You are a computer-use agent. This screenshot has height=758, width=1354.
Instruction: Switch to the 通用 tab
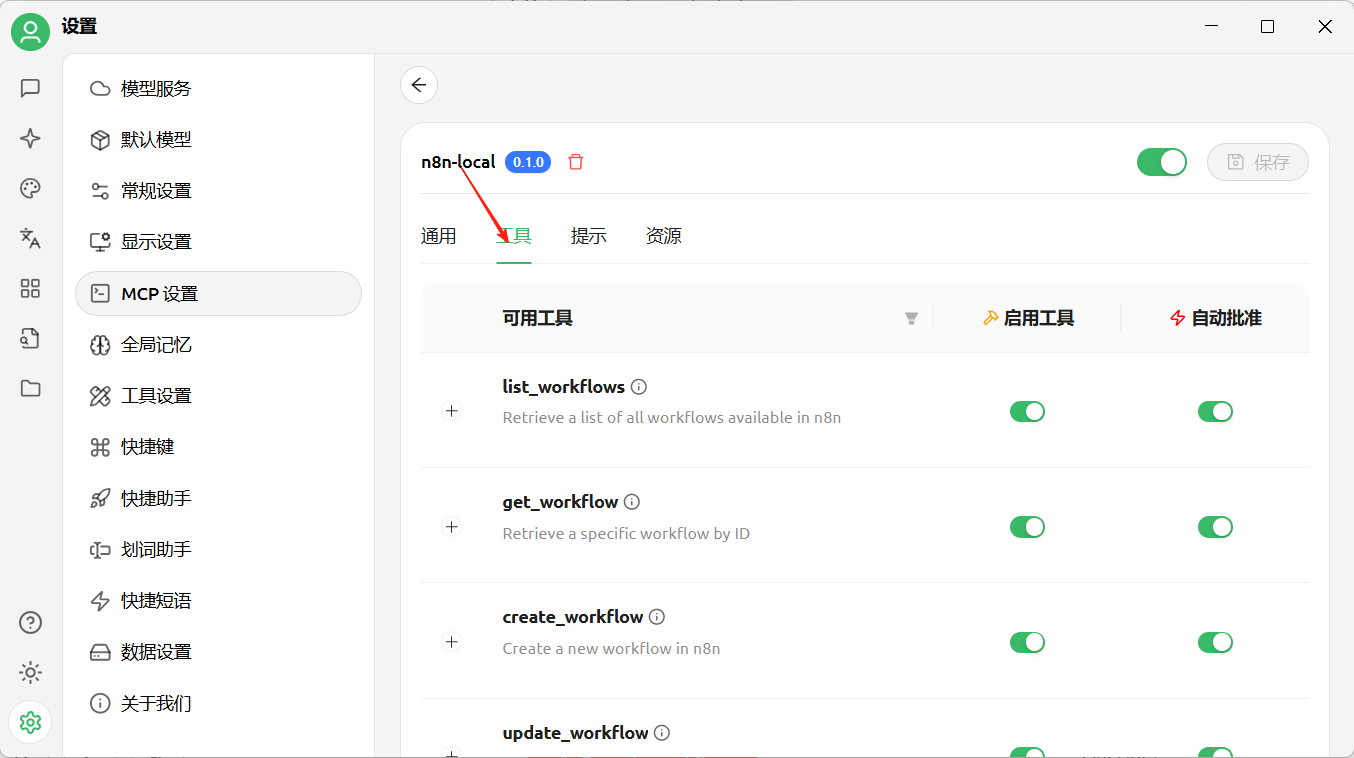tap(438, 236)
